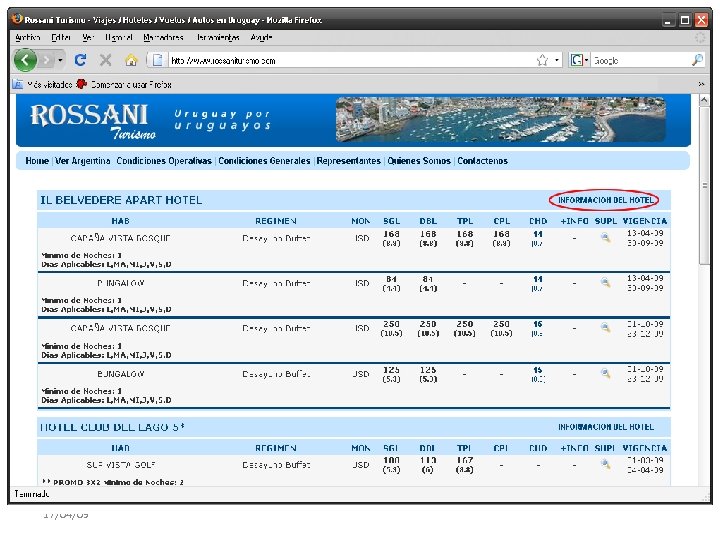This screenshot has height=540, width=720.
Task: Open the Archivo menu
Action: (x=28, y=37)
